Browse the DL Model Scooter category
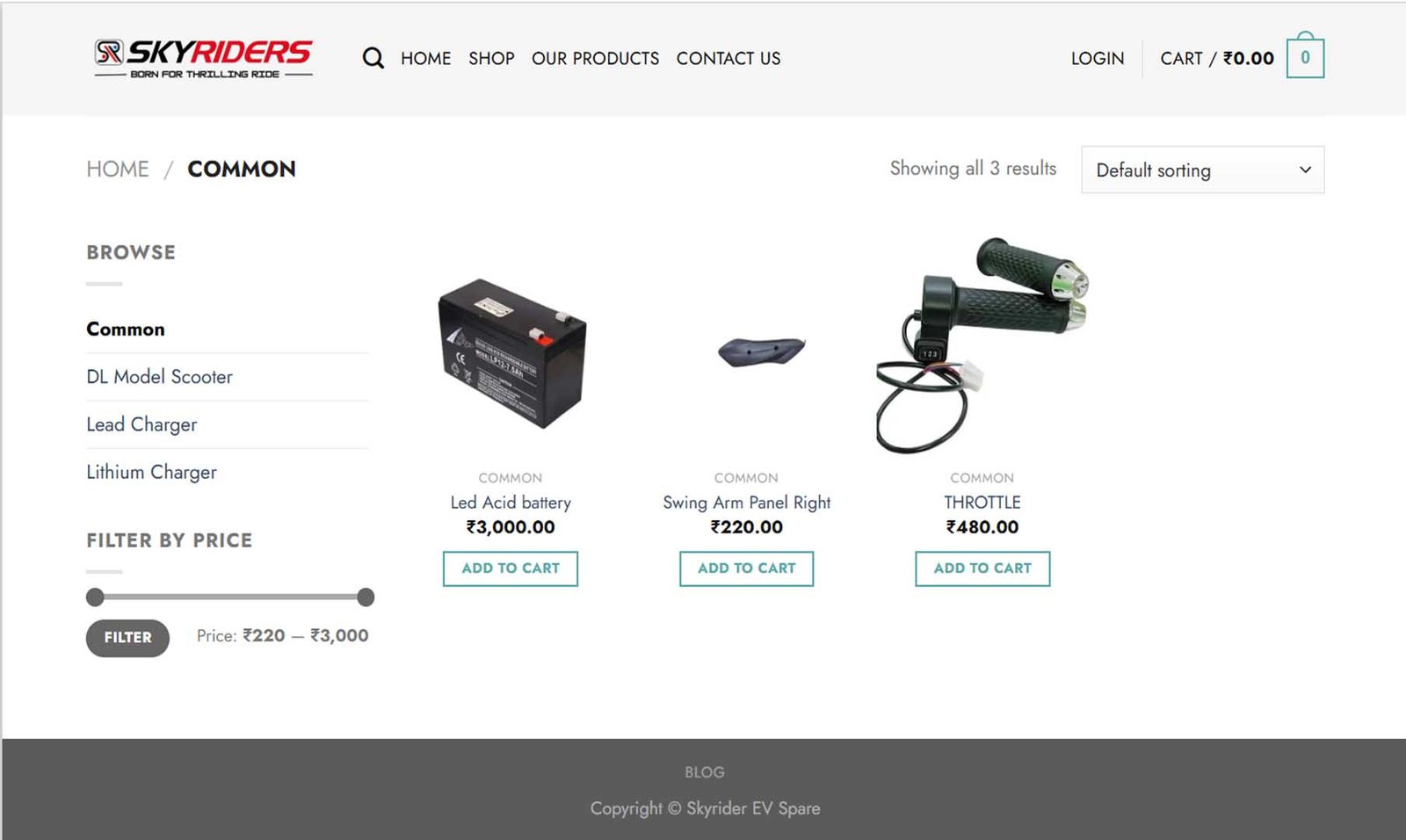Screen dimensions: 1406x840 click(x=159, y=377)
